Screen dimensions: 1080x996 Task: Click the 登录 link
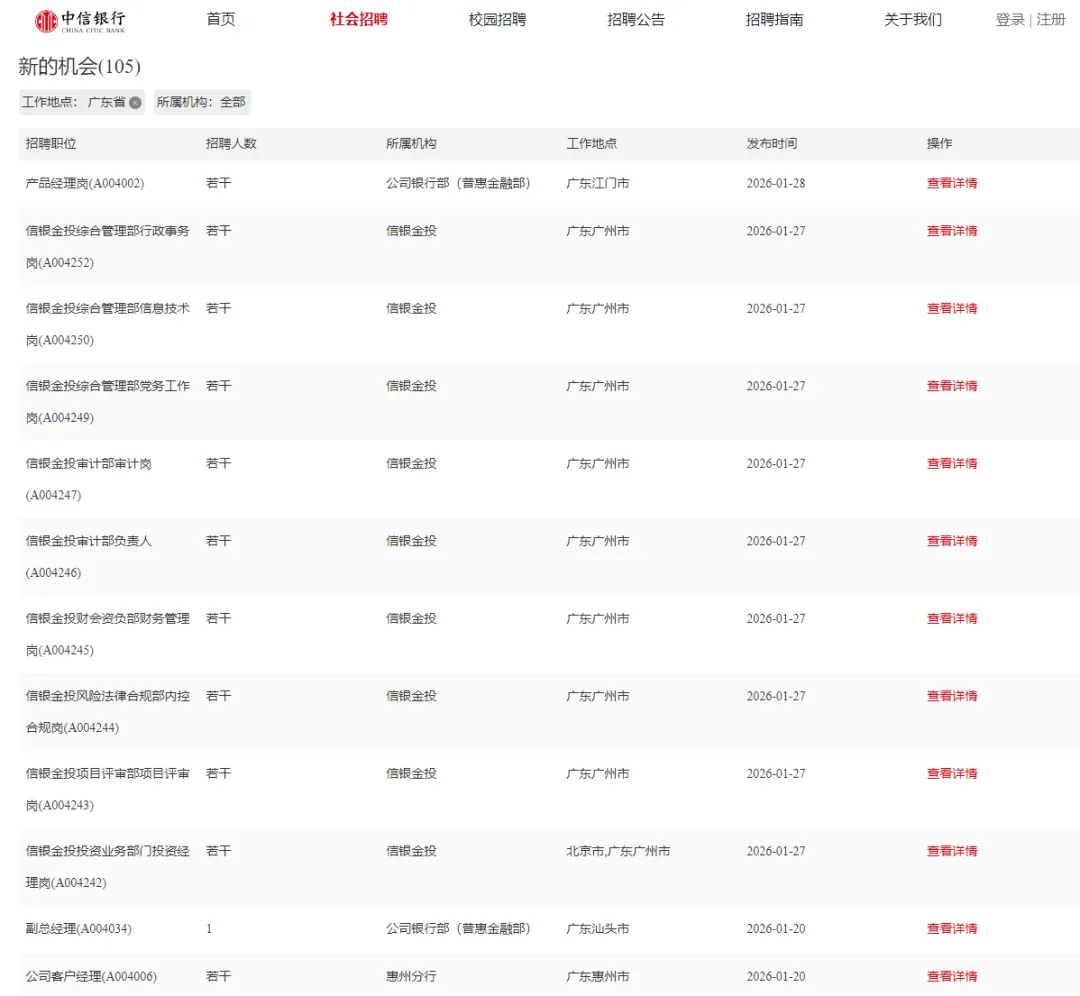[1010, 19]
